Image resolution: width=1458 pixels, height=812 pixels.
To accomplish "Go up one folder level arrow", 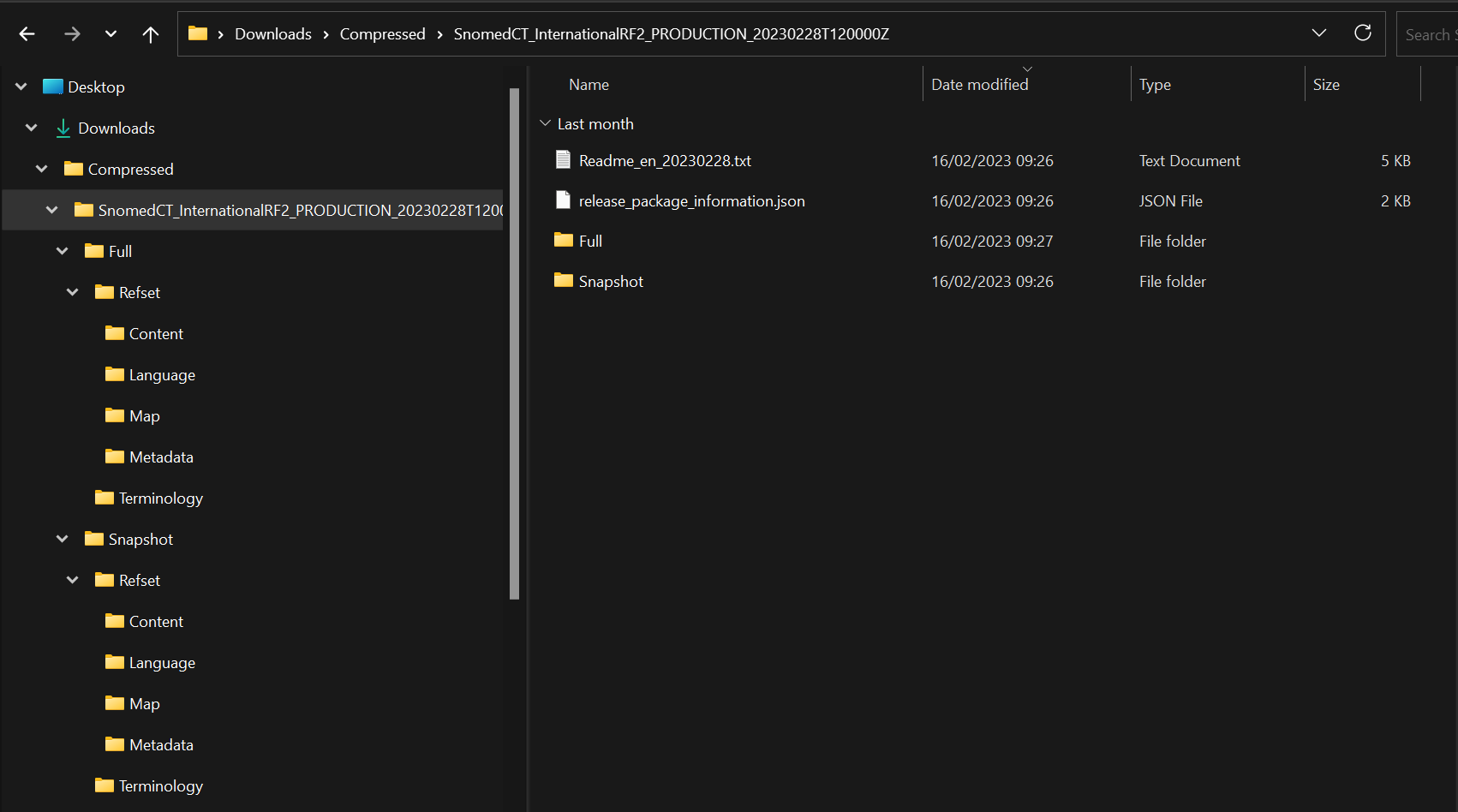I will tap(150, 34).
